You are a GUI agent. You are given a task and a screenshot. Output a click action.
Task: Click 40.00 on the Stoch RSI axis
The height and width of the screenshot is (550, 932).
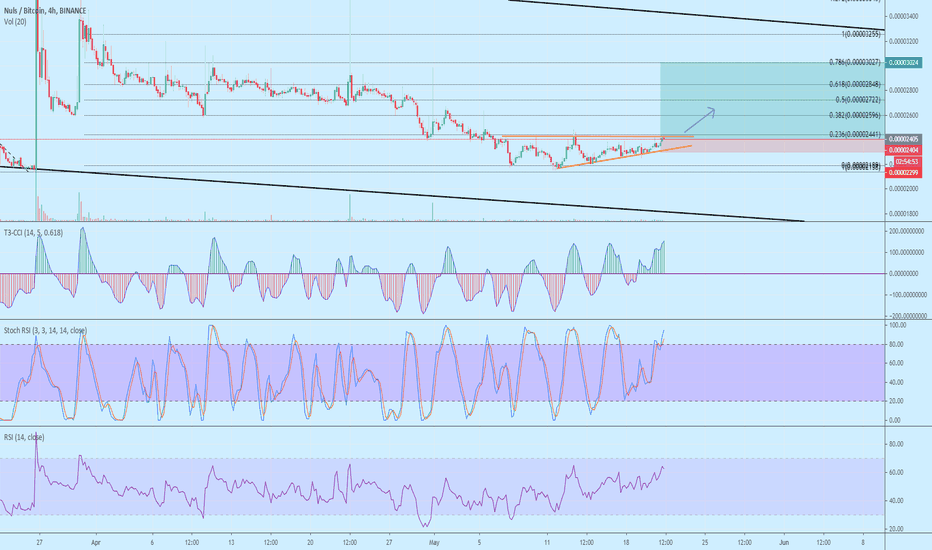coord(896,382)
